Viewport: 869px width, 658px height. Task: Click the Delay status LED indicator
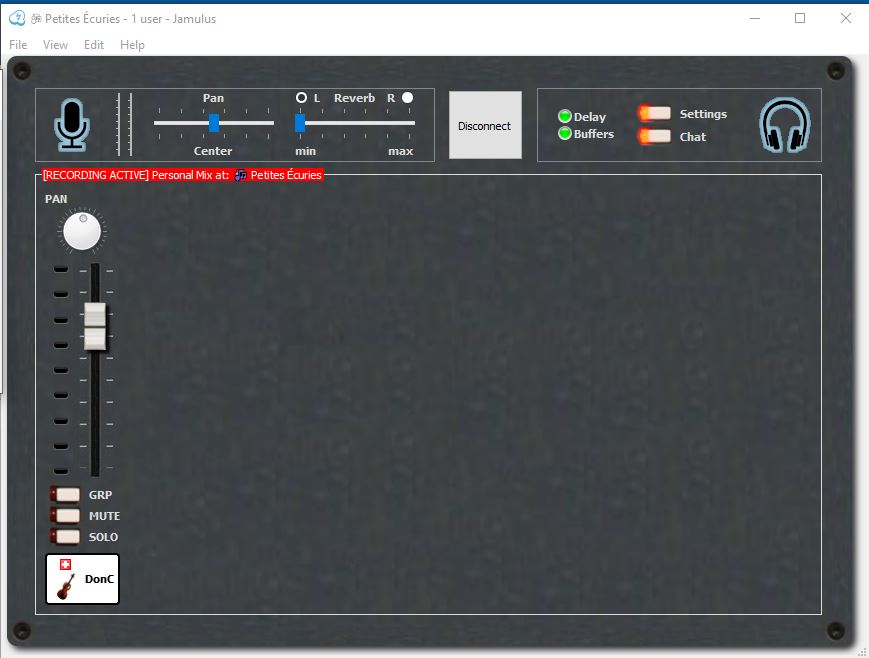[x=565, y=116]
